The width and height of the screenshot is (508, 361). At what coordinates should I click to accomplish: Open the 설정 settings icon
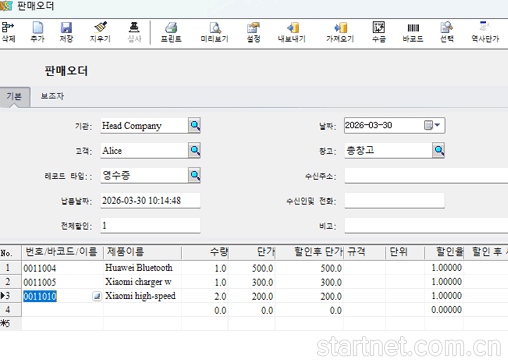[x=253, y=28]
